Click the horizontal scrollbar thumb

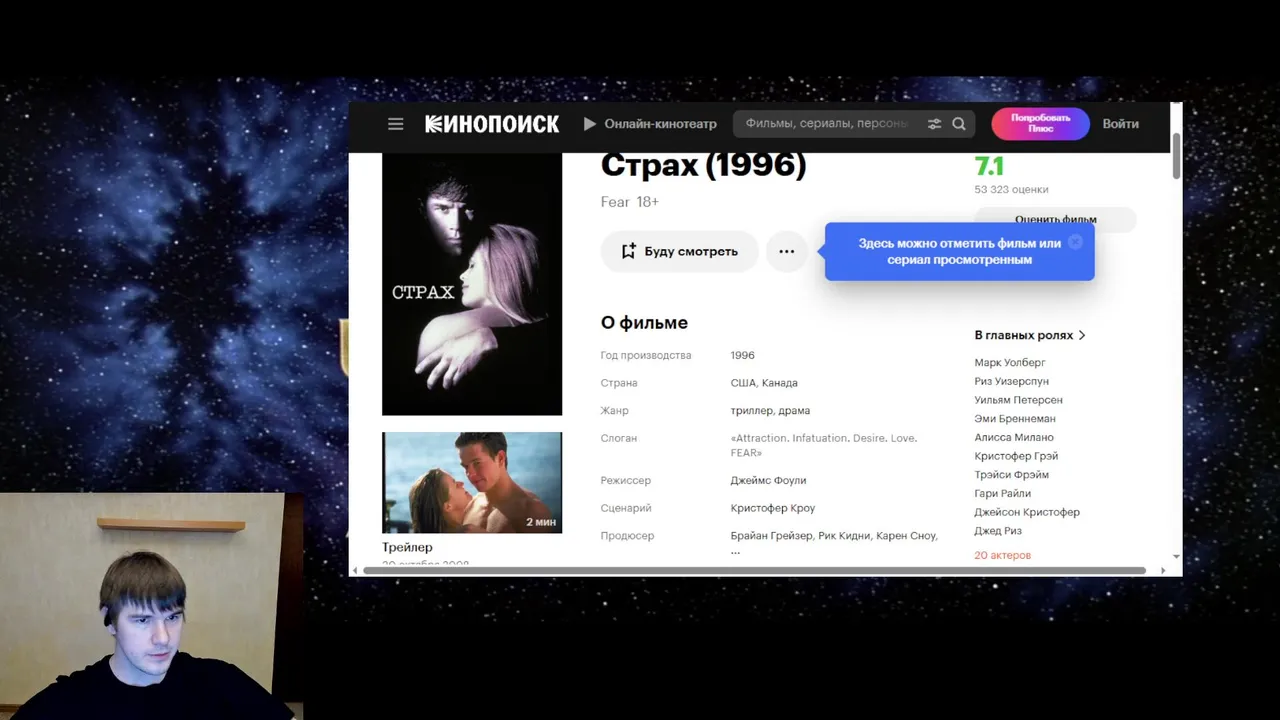[754, 570]
